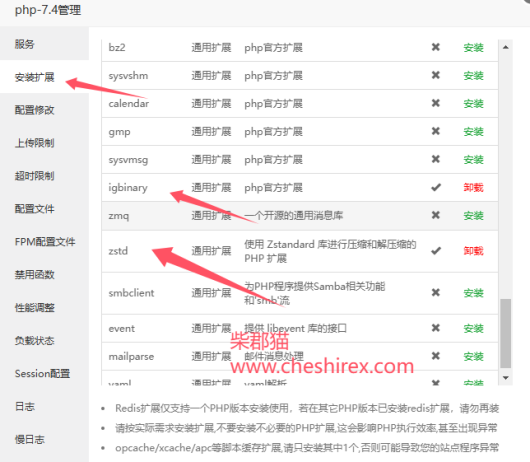
Task: Open 配置修改 settings tab
Action: coord(44,110)
